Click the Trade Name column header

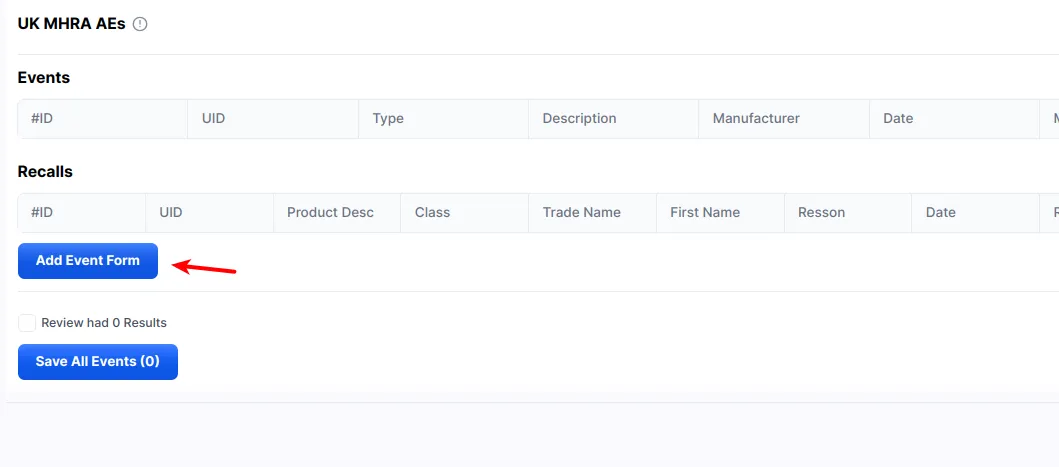(581, 212)
